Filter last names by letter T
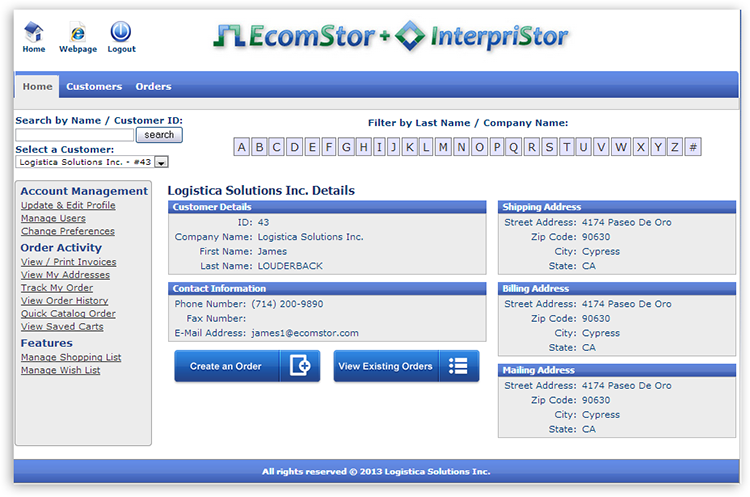Image resolution: width=750 pixels, height=497 pixels. pos(567,147)
